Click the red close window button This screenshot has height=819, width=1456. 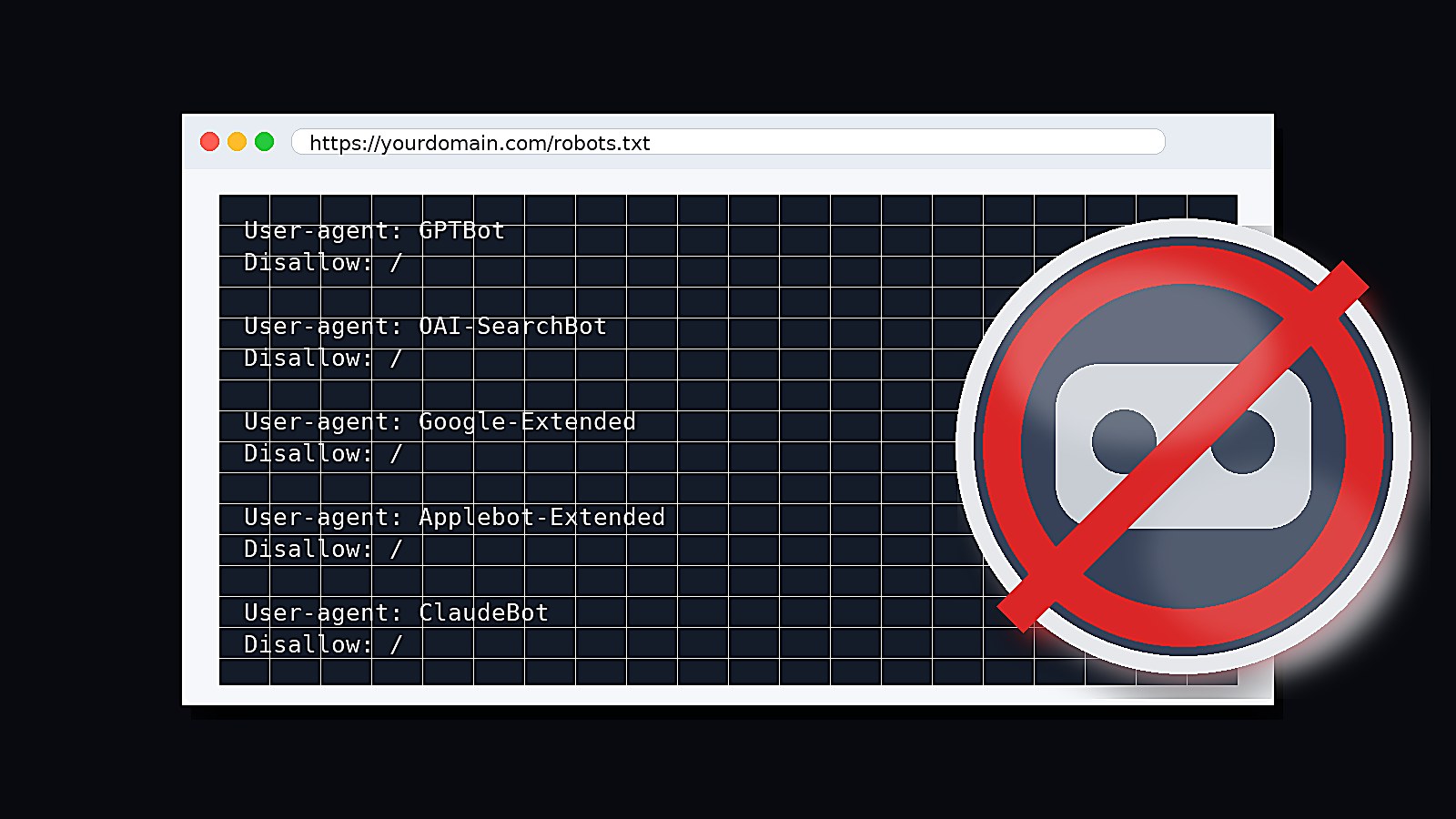click(209, 142)
